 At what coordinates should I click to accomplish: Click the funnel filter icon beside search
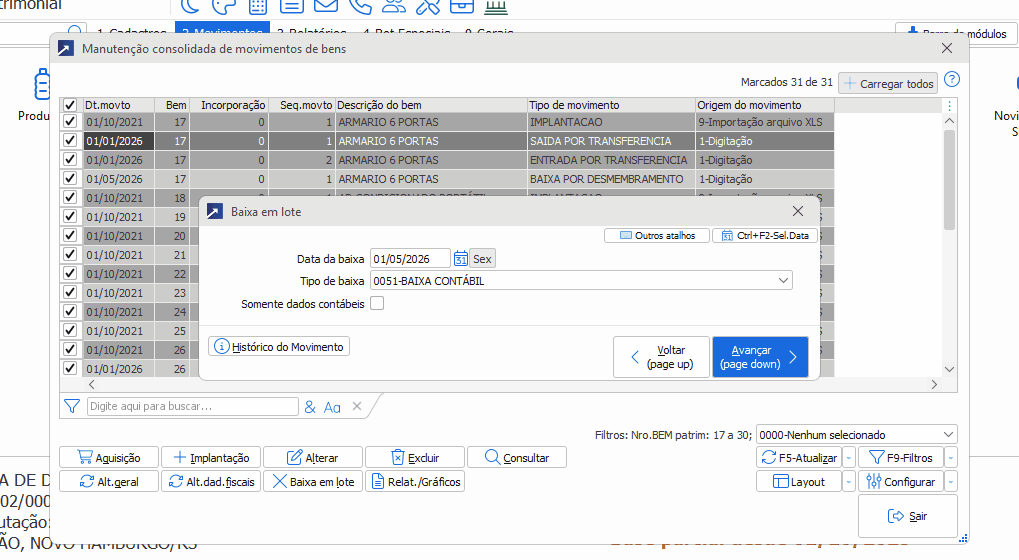point(71,407)
